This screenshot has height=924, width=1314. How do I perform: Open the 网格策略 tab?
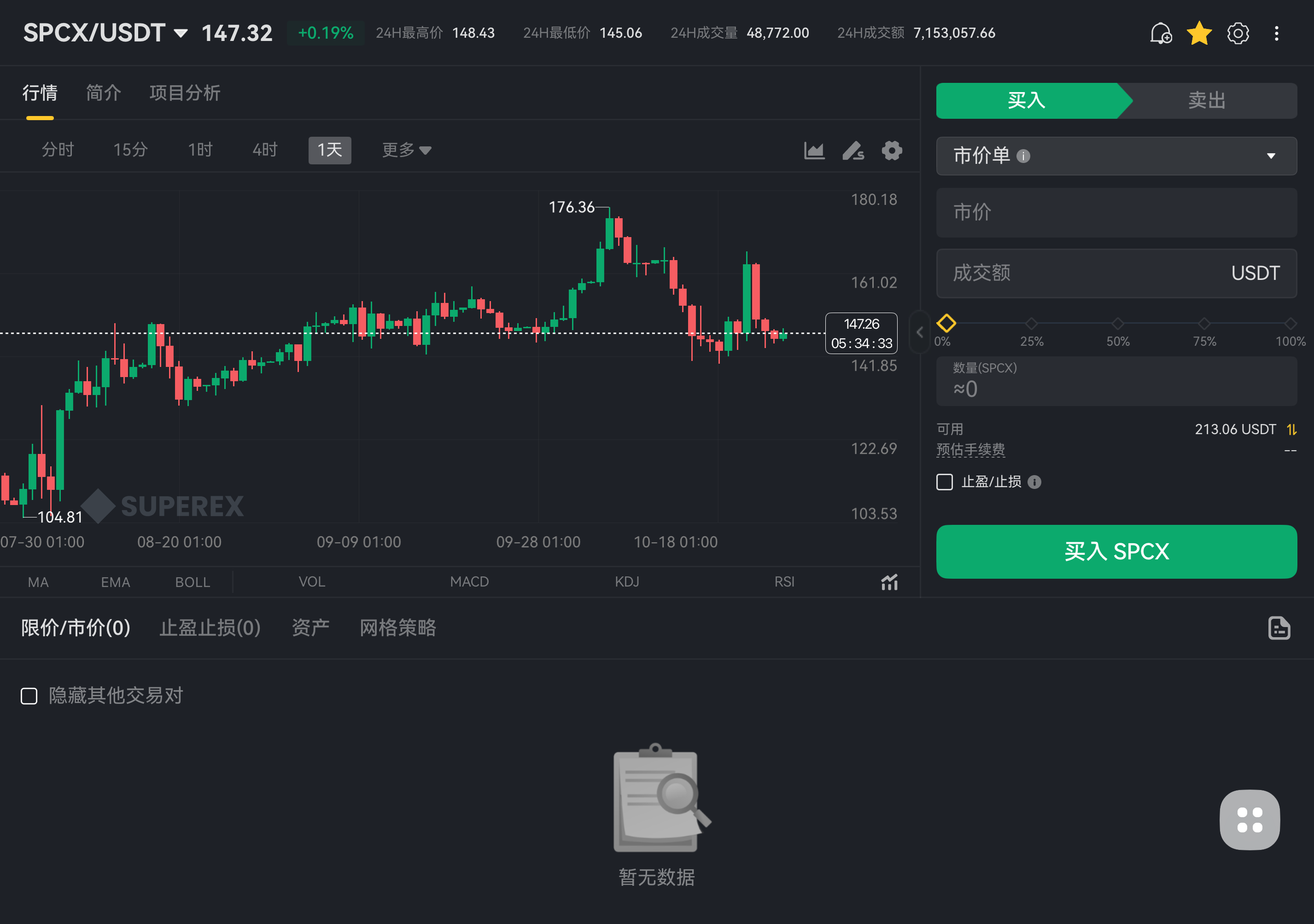coord(398,628)
